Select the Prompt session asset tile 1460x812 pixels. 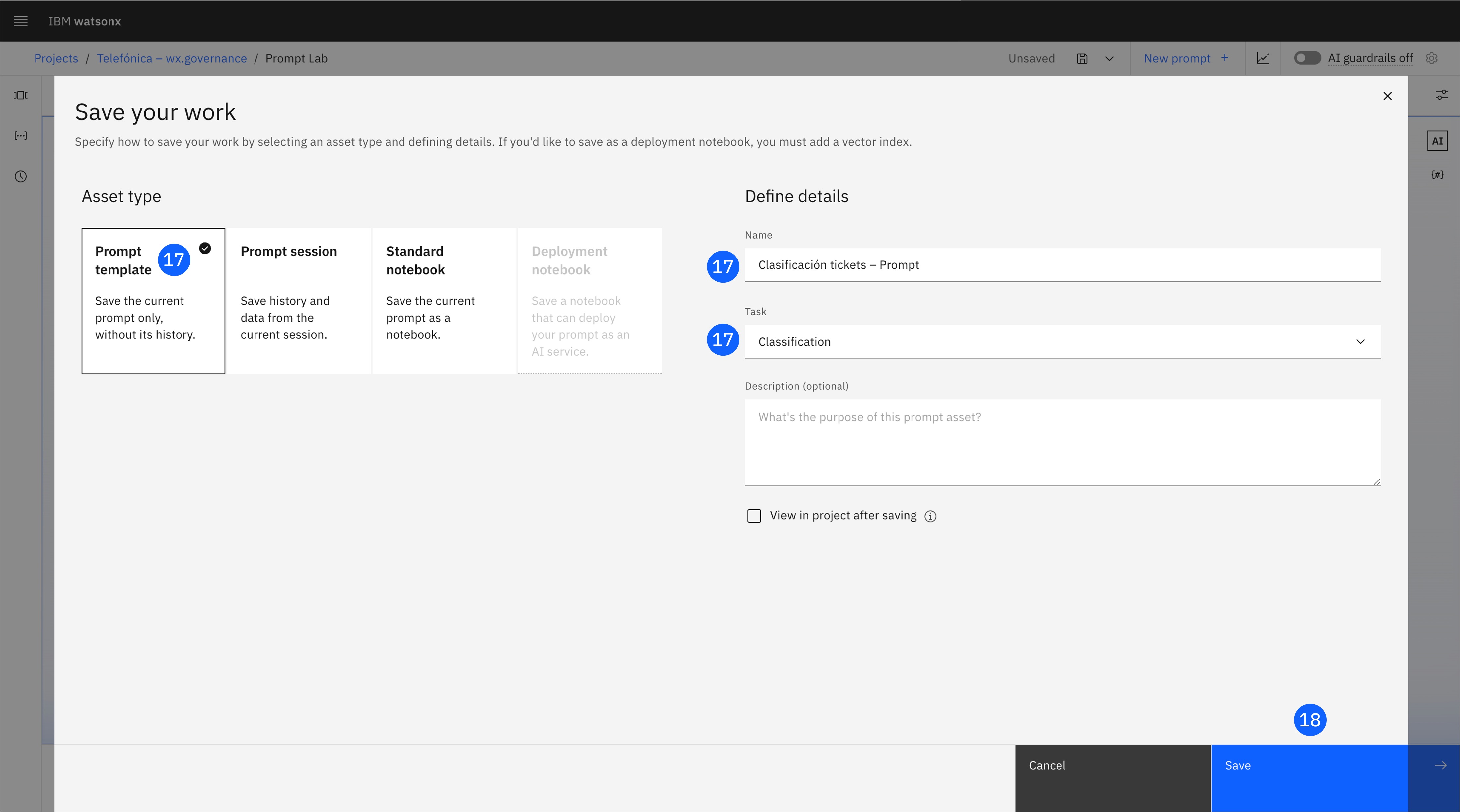coord(299,301)
